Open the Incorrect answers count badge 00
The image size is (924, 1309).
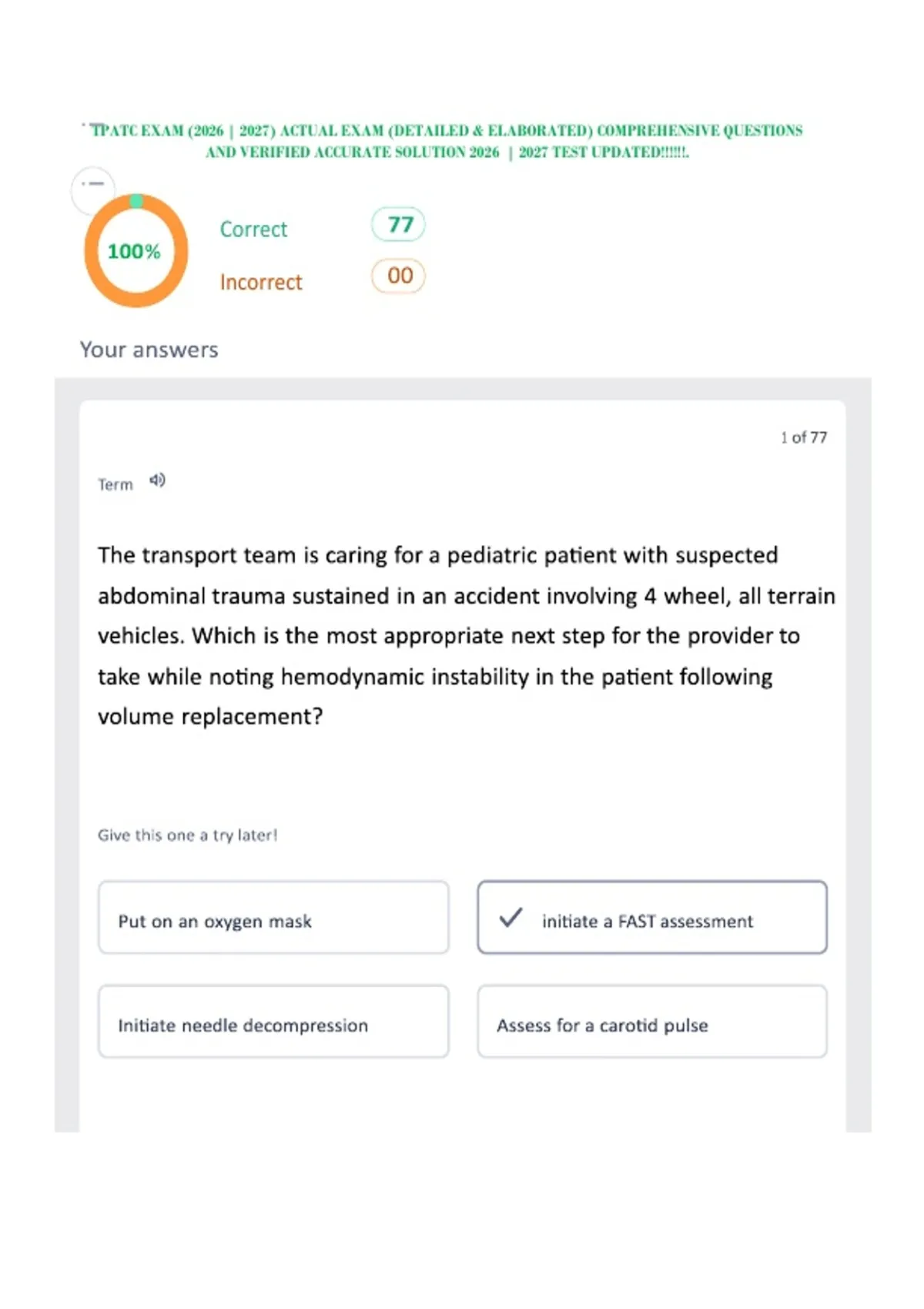pos(398,276)
